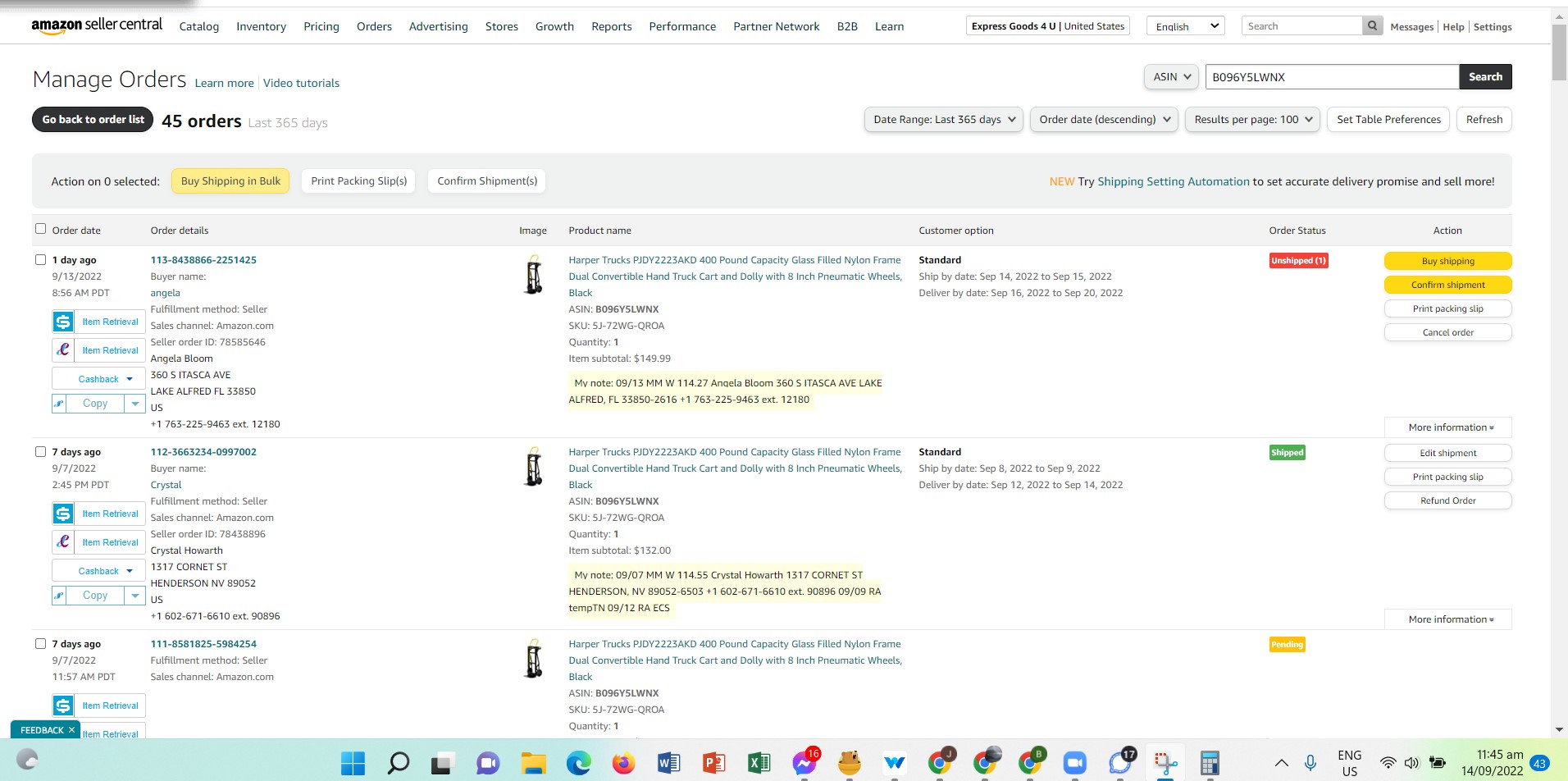The width and height of the screenshot is (1568, 781).
Task: Open Microsoft Edge from the taskbar
Action: click(x=578, y=764)
